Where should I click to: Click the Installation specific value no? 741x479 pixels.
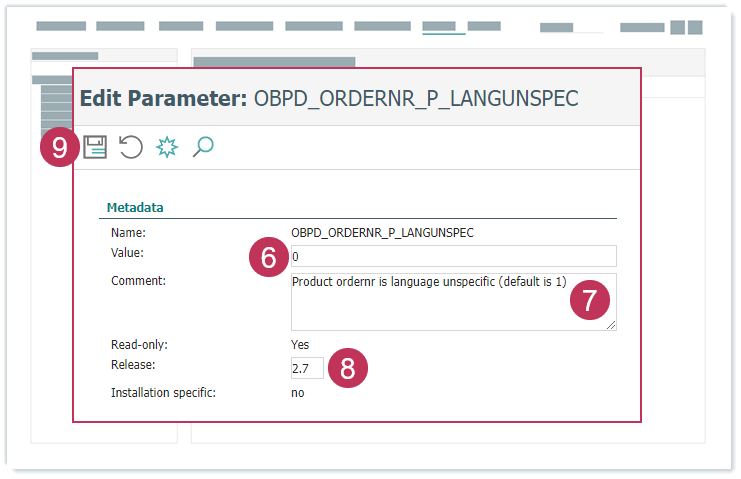(x=298, y=392)
